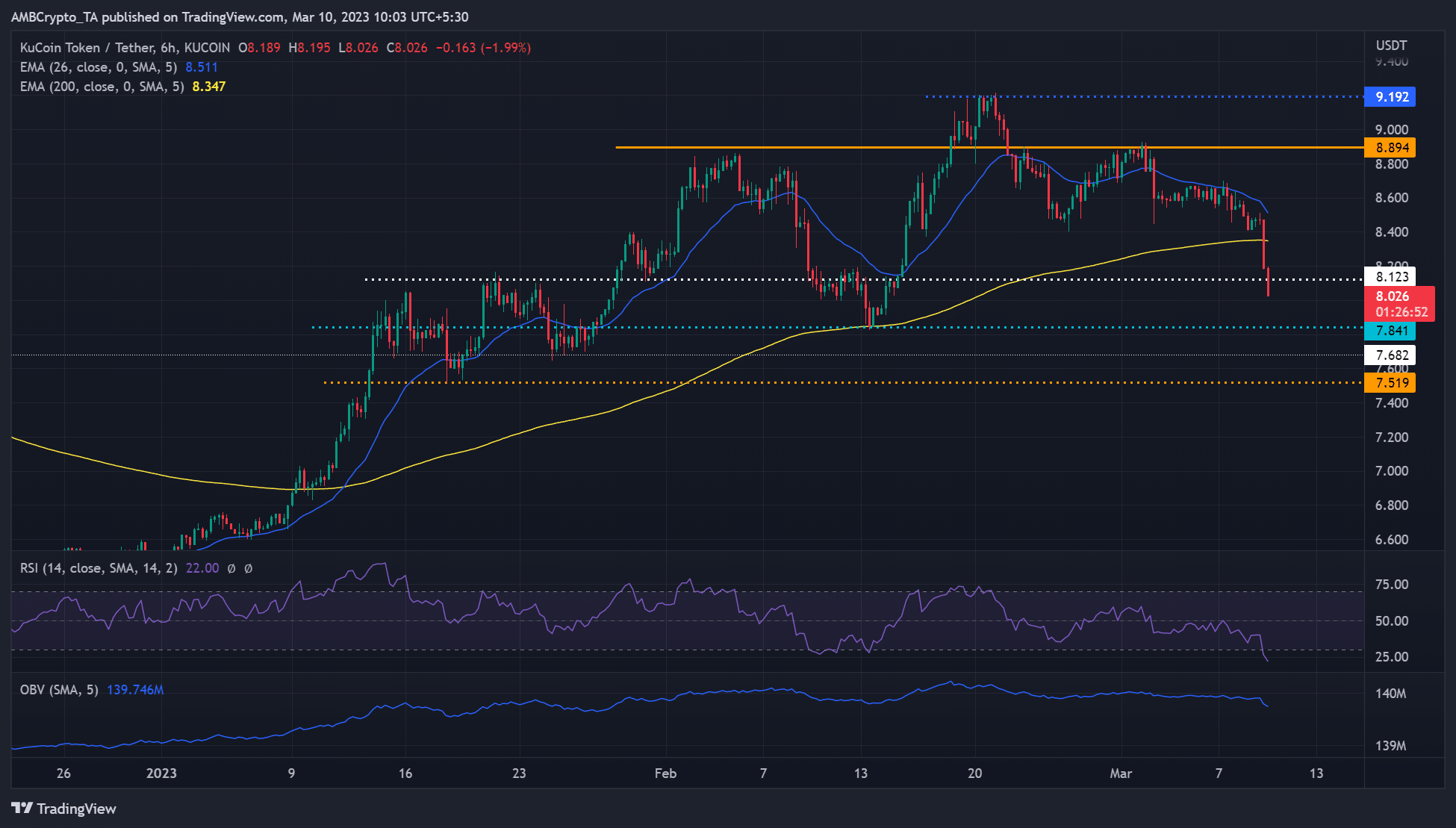The height and width of the screenshot is (828, 1456).
Task: Click the Feb label on time axis
Action: click(x=665, y=773)
